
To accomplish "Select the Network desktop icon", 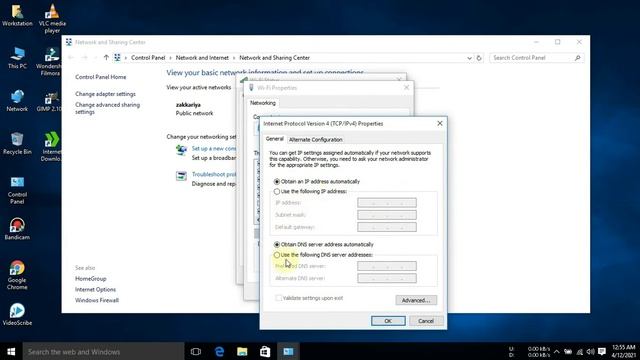I will 17,100.
